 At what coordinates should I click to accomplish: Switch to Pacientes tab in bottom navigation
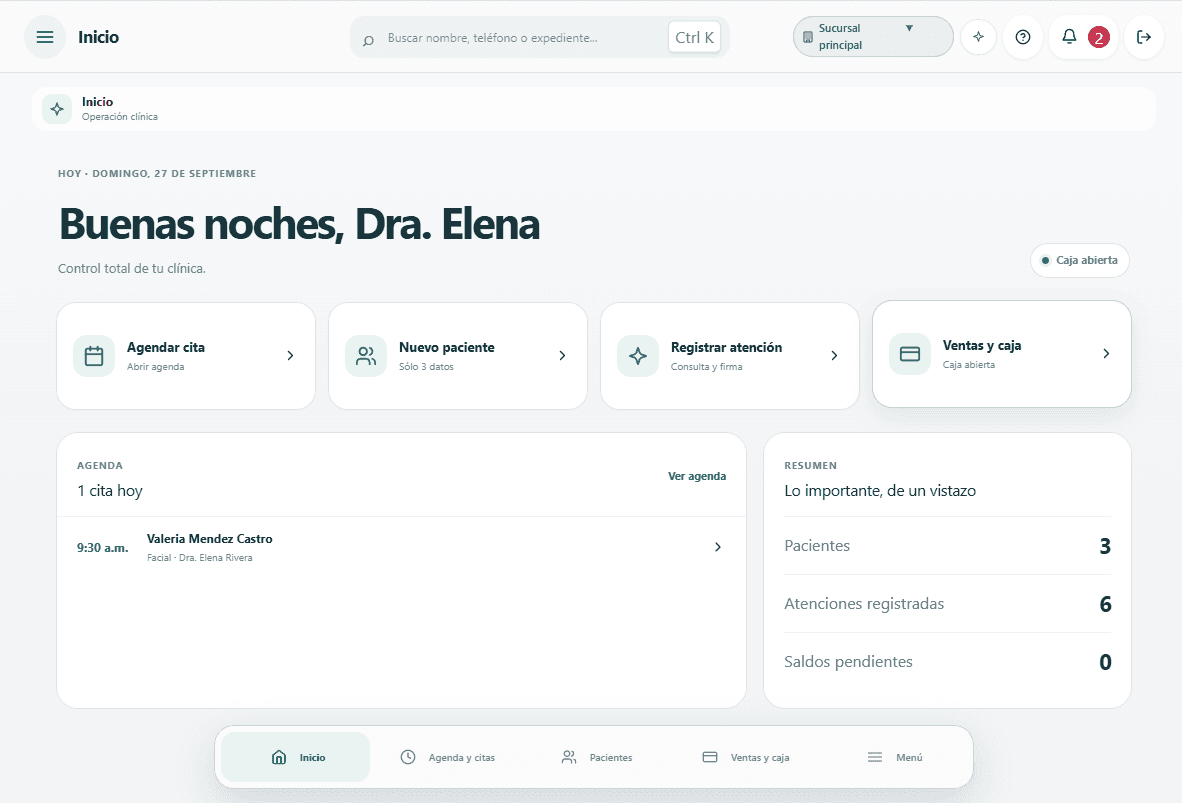pyautogui.click(x=596, y=757)
